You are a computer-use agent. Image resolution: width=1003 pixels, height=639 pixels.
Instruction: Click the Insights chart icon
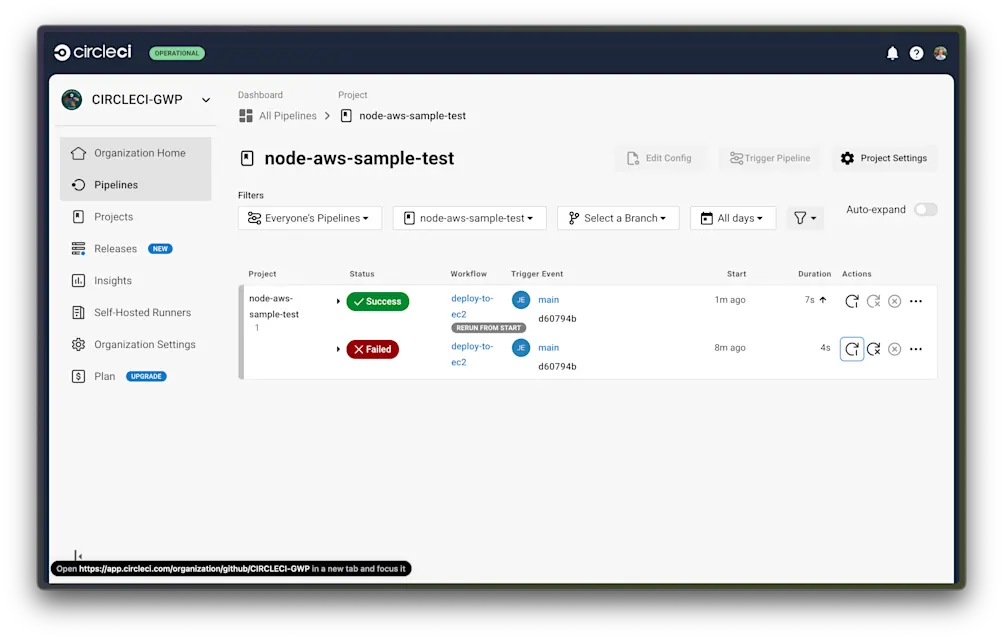click(78, 281)
